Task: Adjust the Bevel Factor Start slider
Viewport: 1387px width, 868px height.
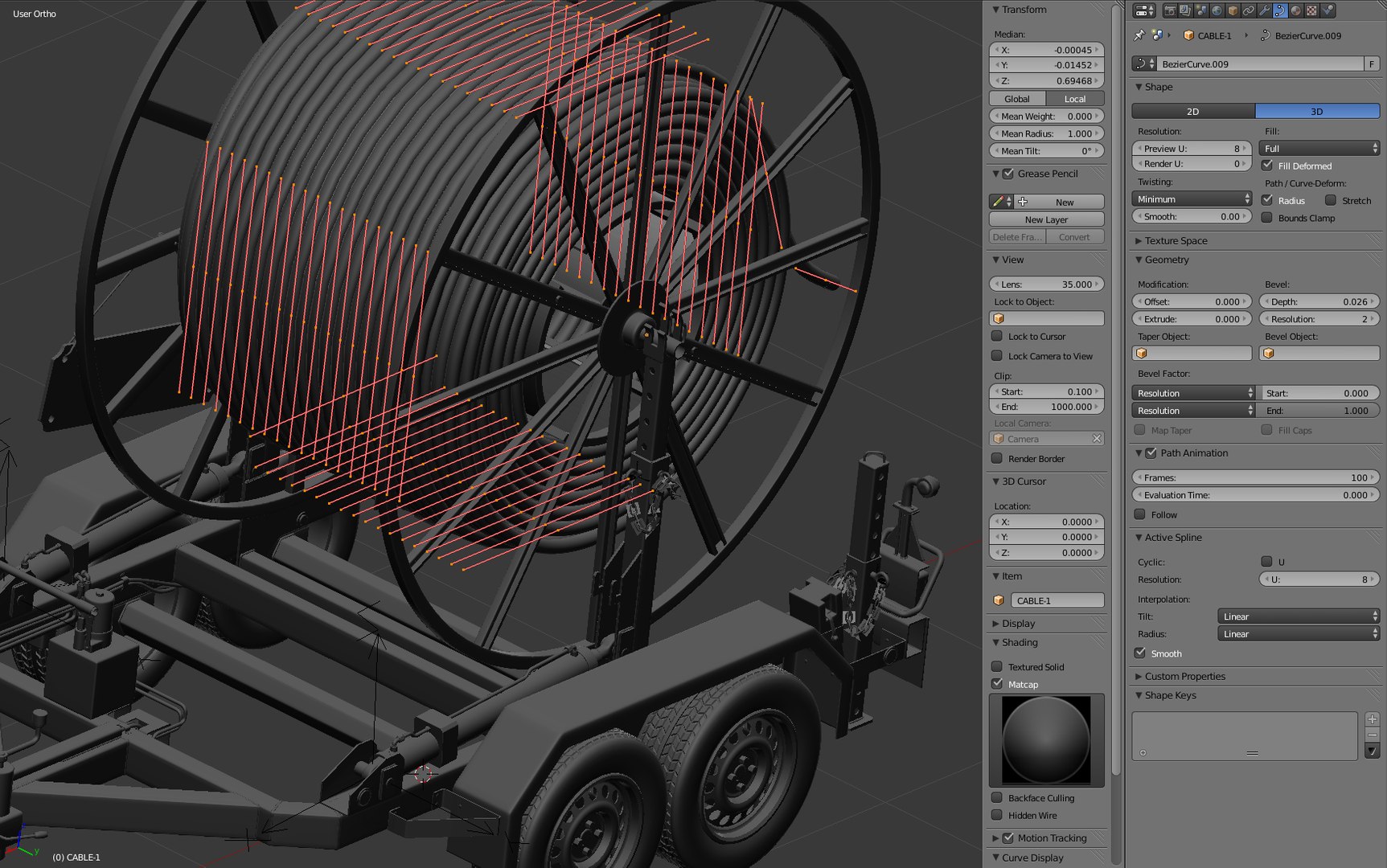Action: [x=1319, y=393]
